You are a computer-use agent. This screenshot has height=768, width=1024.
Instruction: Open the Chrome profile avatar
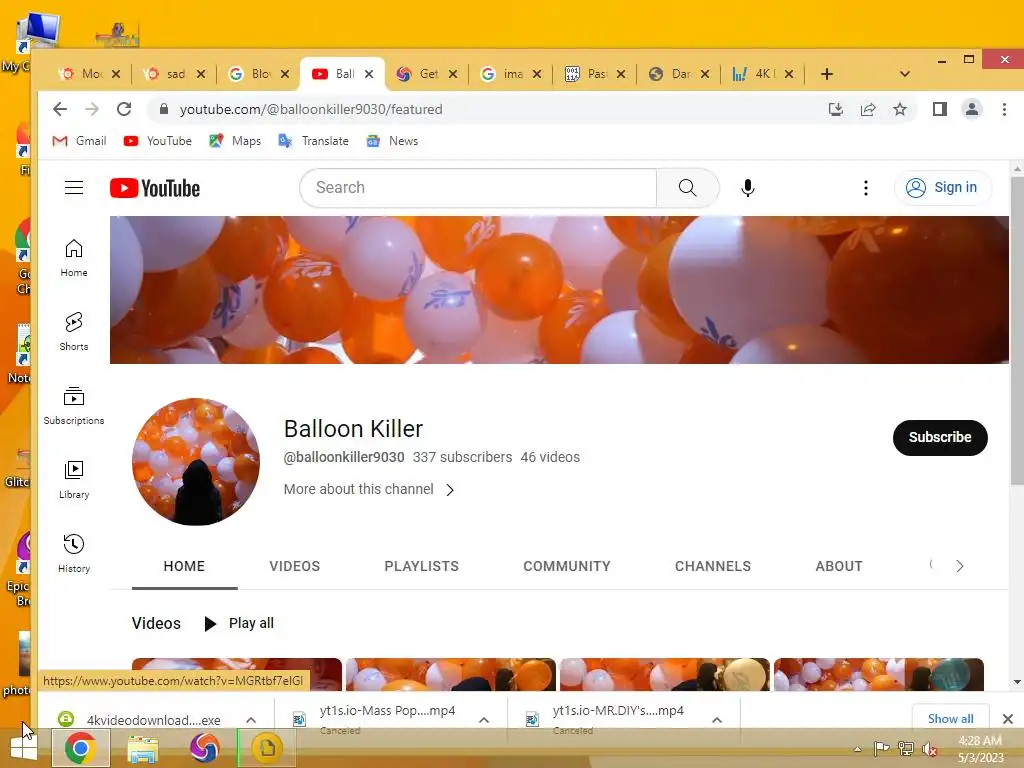click(972, 109)
